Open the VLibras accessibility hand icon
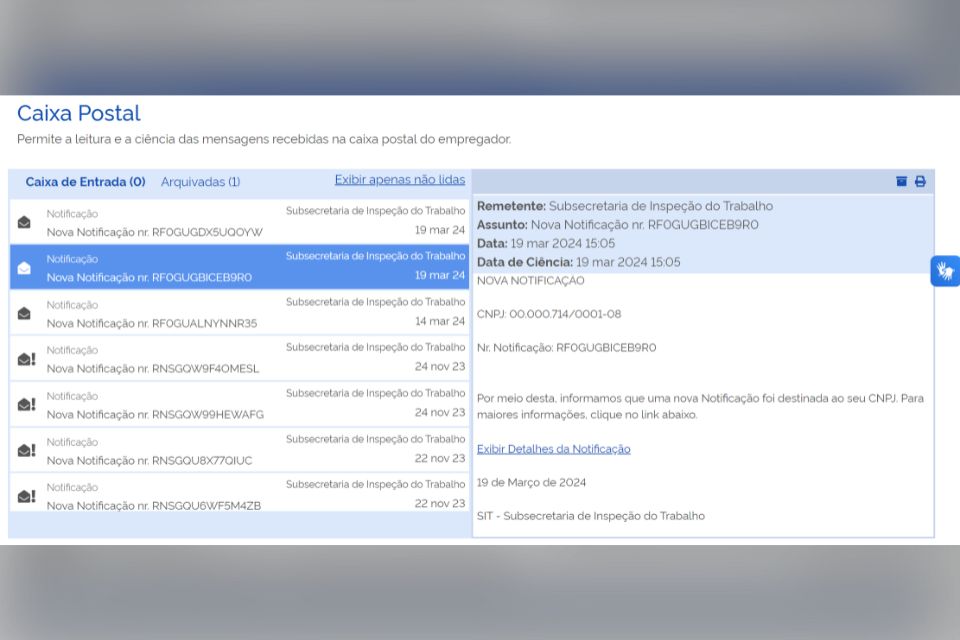The height and width of the screenshot is (640, 960). coord(945,270)
